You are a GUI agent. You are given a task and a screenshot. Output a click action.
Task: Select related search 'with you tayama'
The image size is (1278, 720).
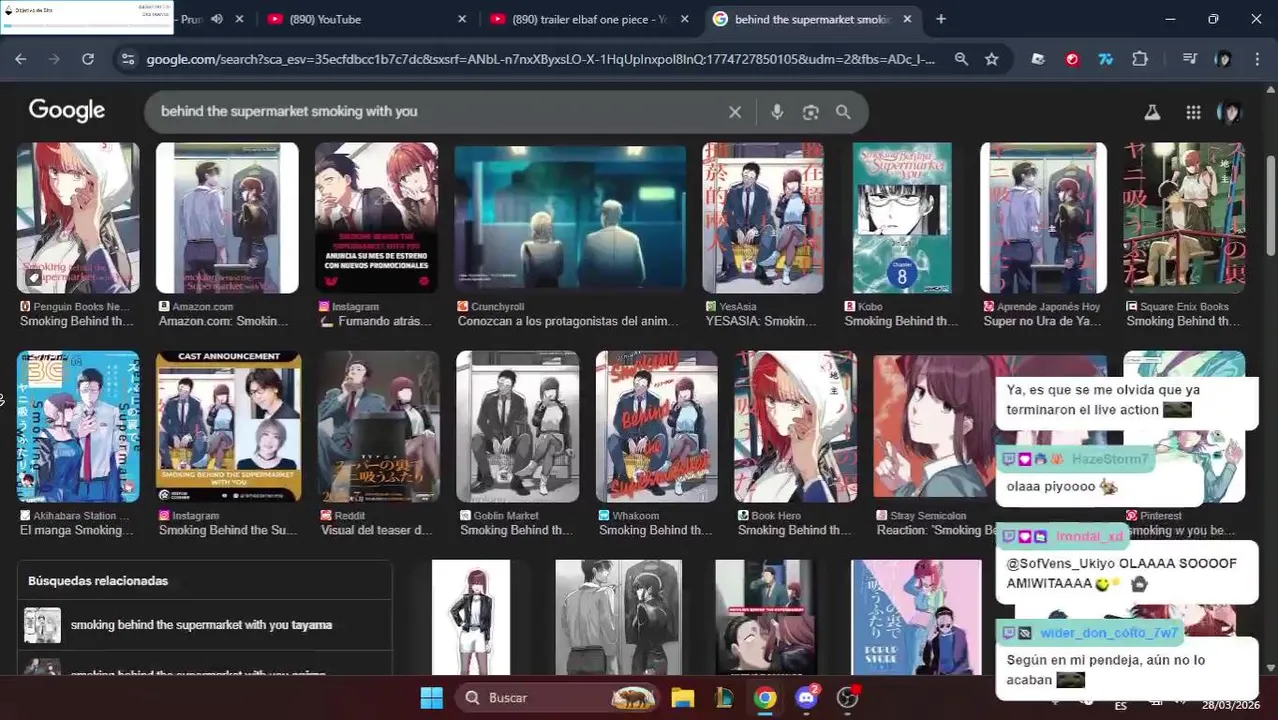pyautogui.click(x=201, y=625)
